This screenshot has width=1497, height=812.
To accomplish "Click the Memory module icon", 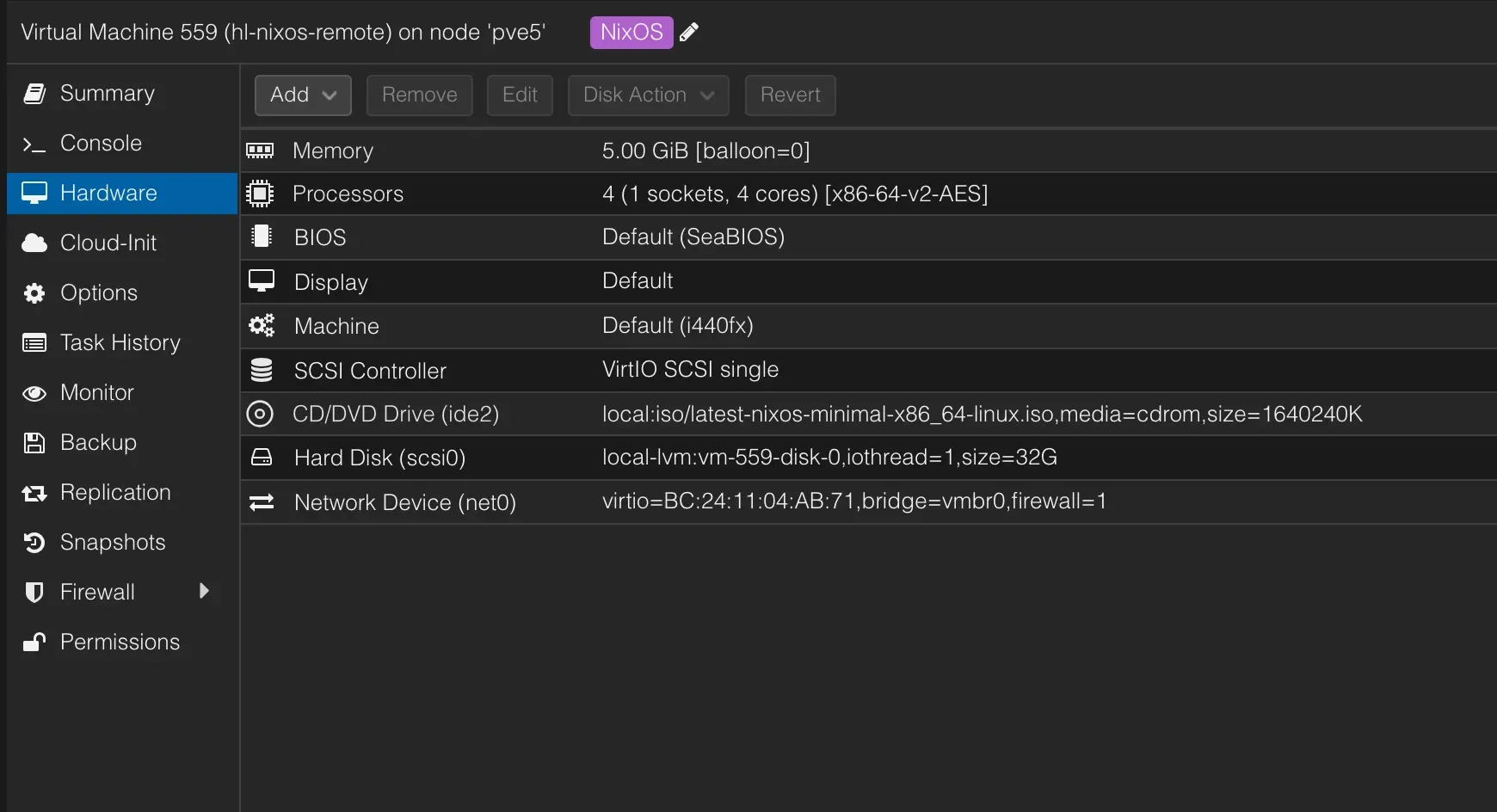I will (261, 151).
